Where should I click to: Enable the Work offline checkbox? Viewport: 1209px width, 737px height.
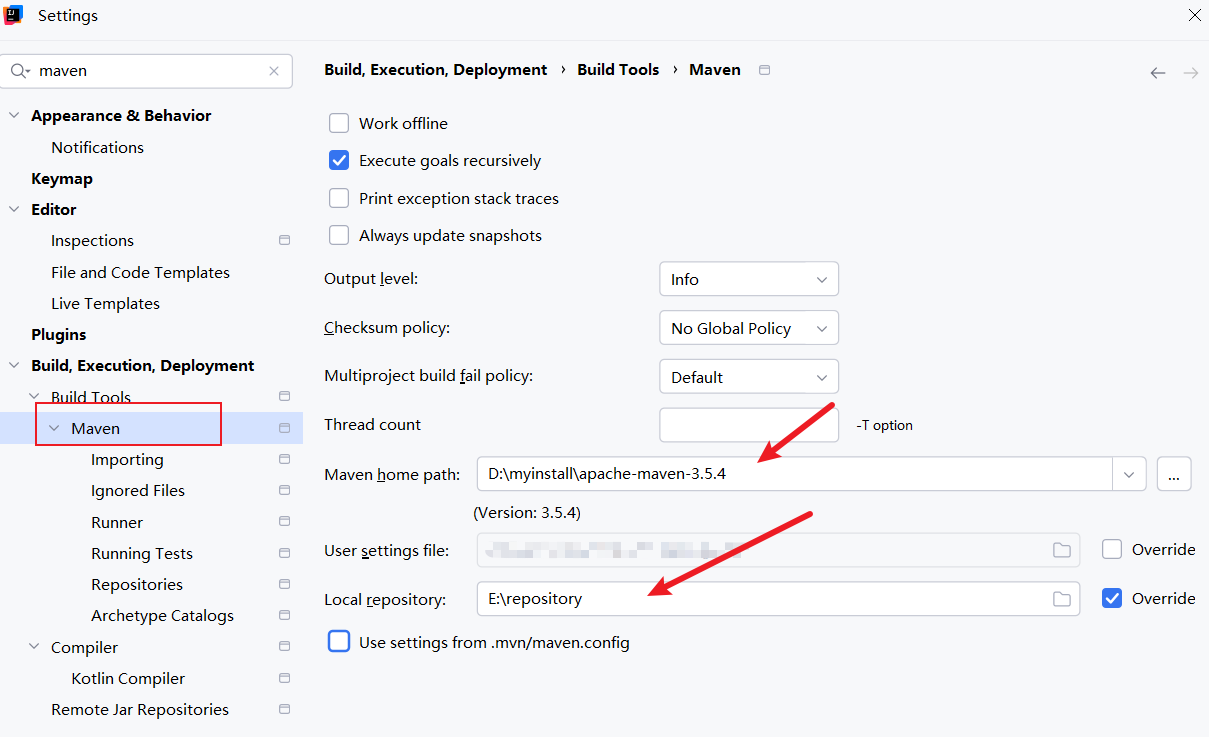click(x=340, y=124)
